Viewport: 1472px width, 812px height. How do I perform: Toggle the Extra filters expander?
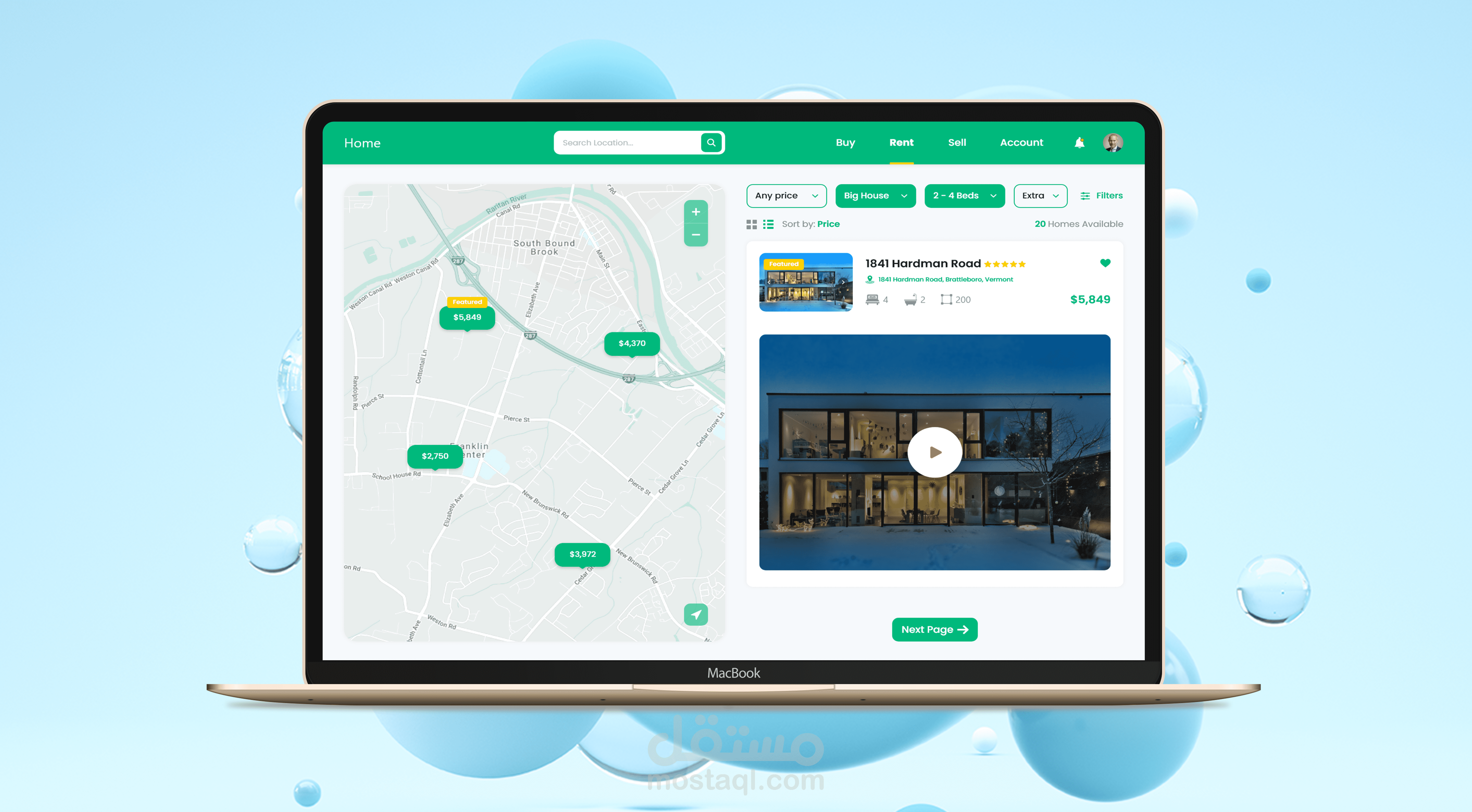tap(1040, 195)
